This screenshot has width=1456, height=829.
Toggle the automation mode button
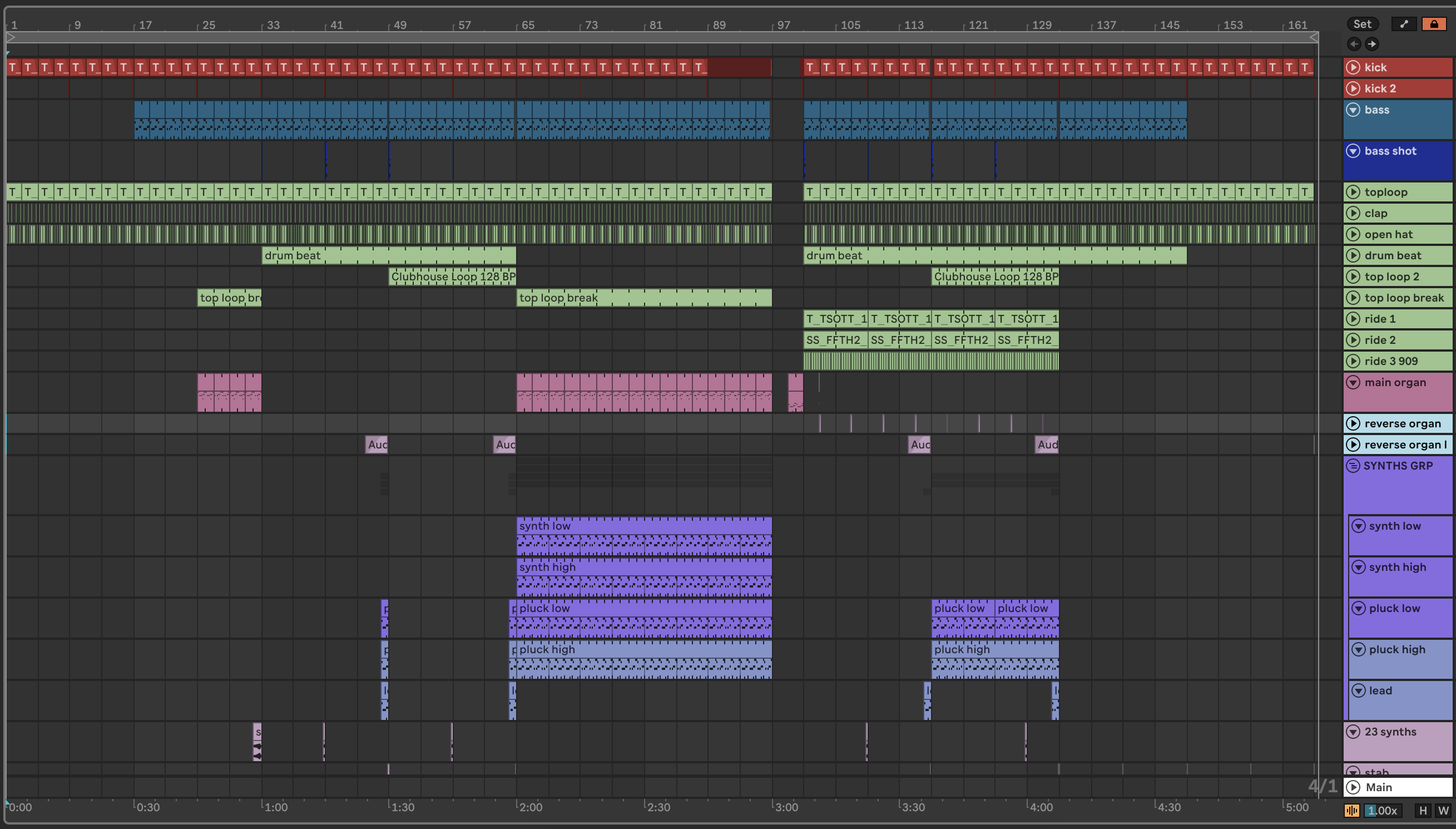(x=1404, y=24)
